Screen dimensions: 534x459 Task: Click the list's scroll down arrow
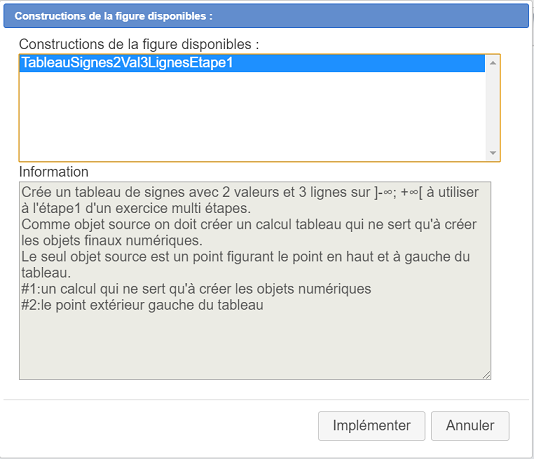click(492, 153)
